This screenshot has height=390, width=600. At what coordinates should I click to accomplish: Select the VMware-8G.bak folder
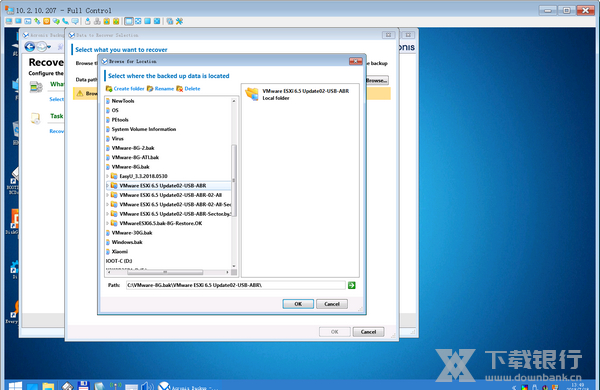130,167
